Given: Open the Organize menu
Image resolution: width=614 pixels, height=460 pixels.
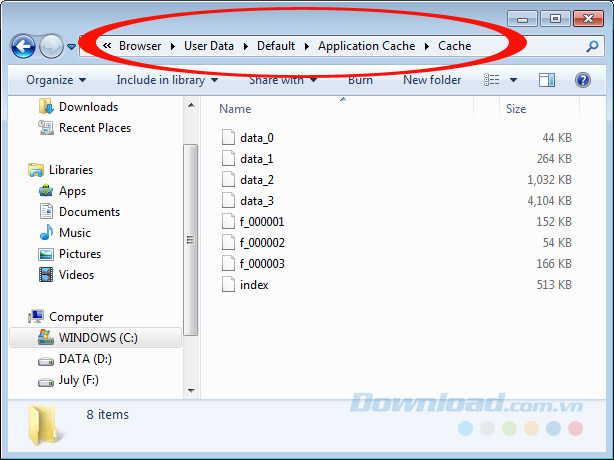Looking at the screenshot, I should click(56, 80).
